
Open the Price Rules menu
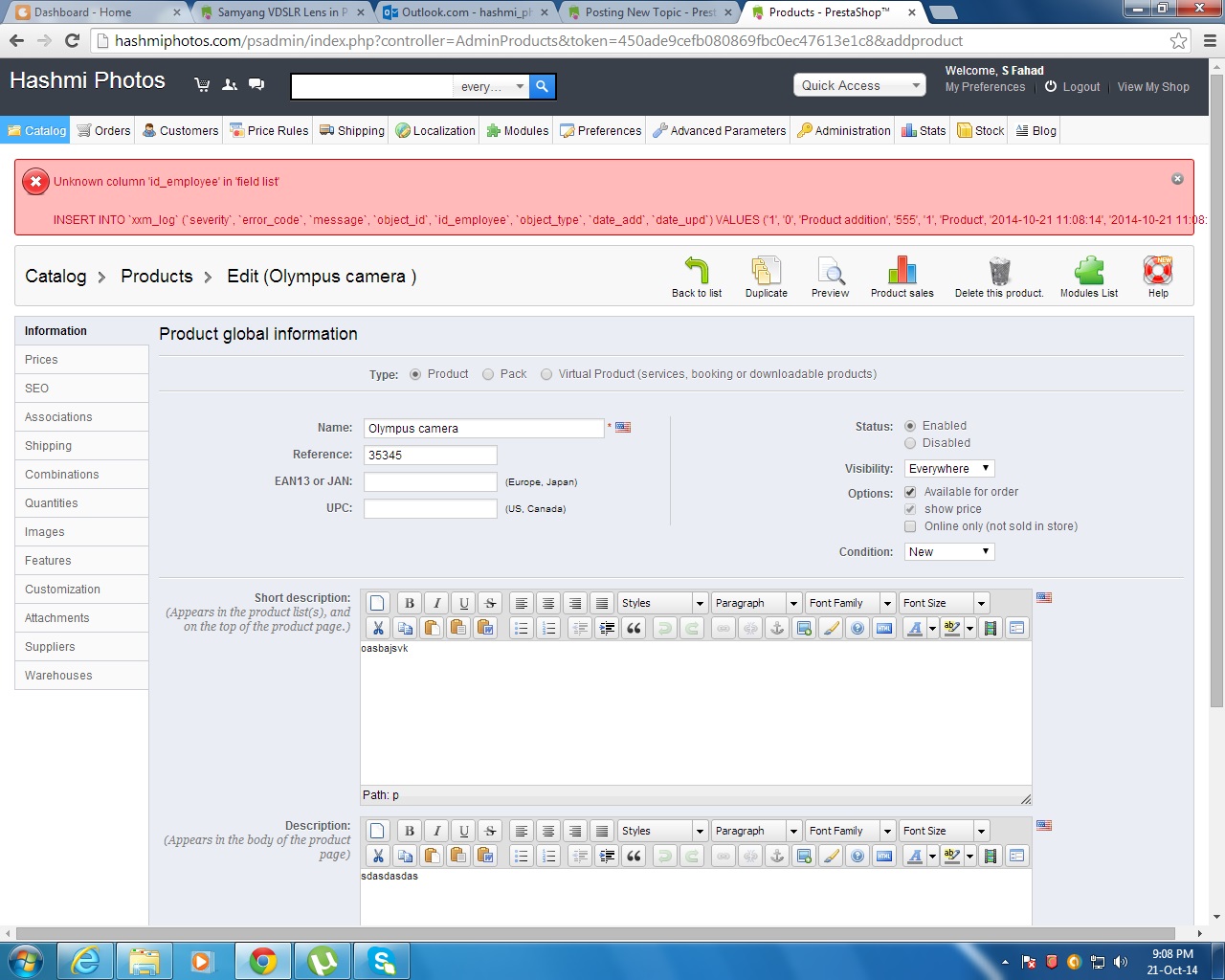pyautogui.click(x=269, y=131)
